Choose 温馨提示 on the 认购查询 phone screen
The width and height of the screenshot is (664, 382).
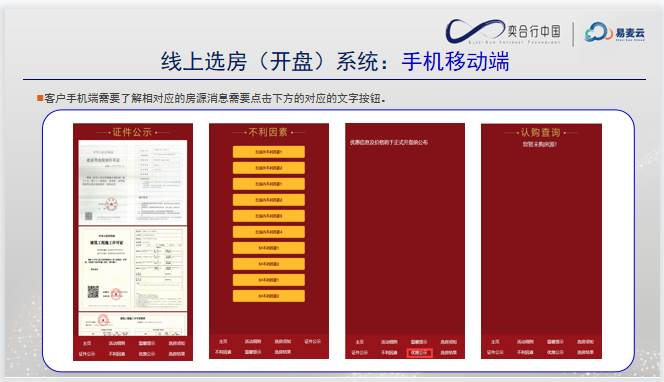(x=555, y=341)
